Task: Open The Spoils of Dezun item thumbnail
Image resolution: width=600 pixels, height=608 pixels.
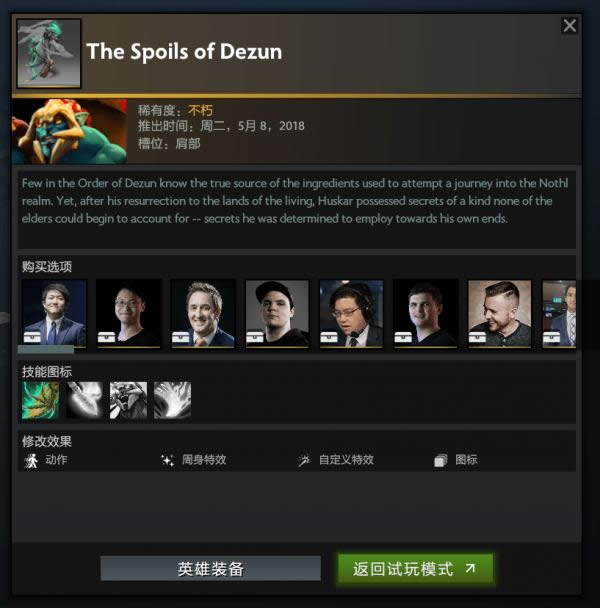Action: [49, 54]
